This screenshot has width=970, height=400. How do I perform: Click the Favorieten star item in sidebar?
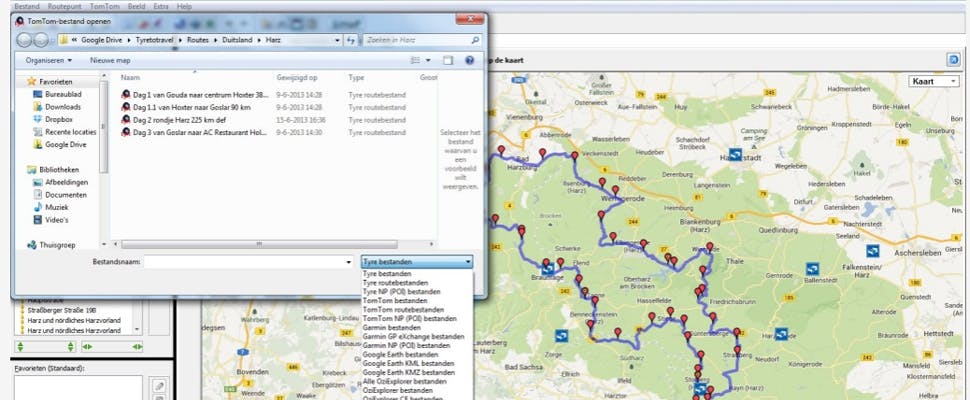pyautogui.click(x=49, y=82)
